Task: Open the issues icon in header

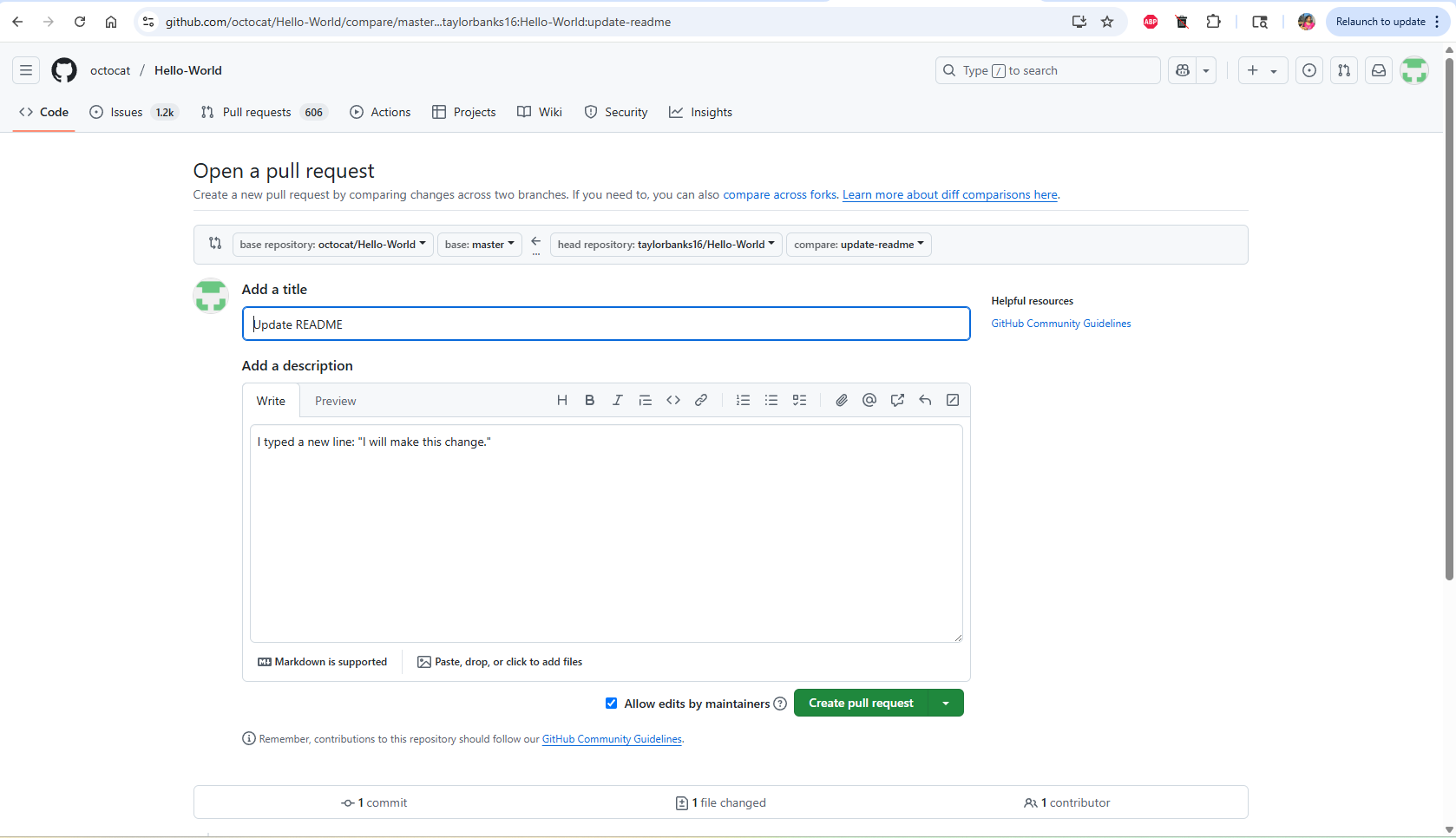Action: 1309,70
